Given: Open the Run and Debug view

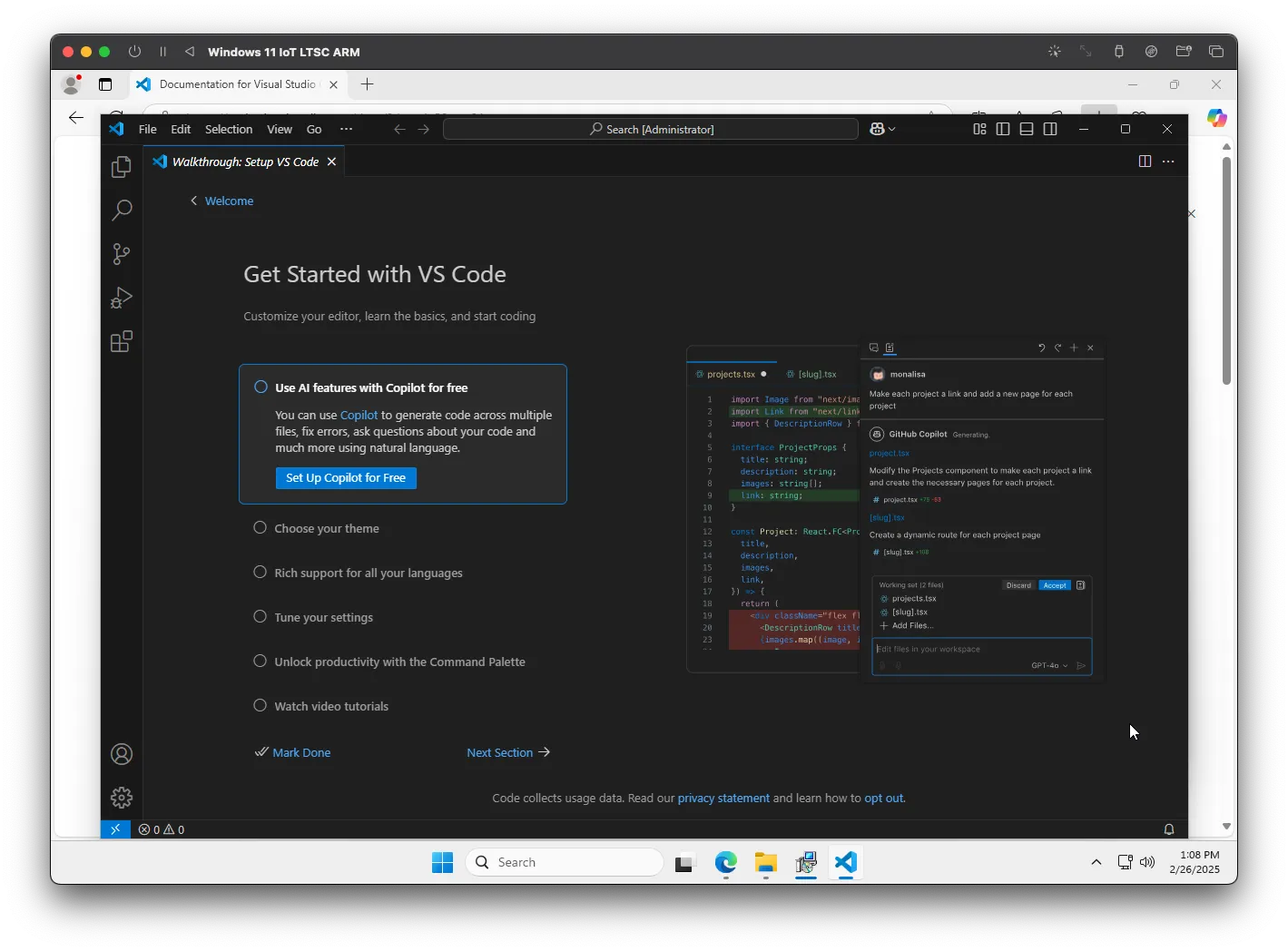Looking at the screenshot, I should [x=121, y=298].
